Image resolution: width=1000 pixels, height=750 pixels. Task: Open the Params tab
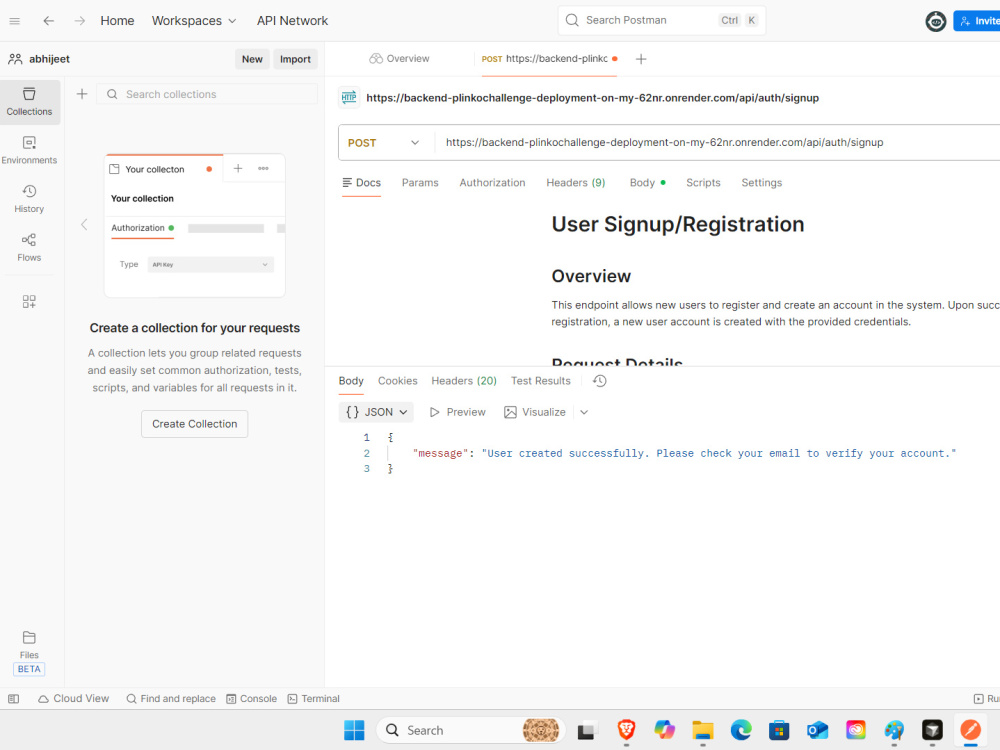(420, 183)
